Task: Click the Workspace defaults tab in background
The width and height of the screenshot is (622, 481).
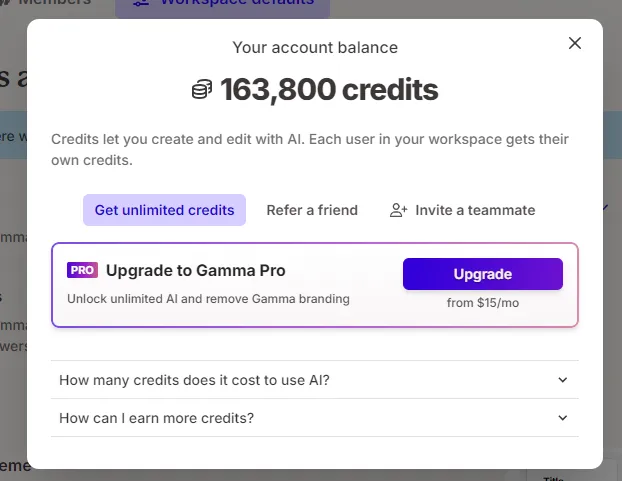Action: tap(223, 4)
